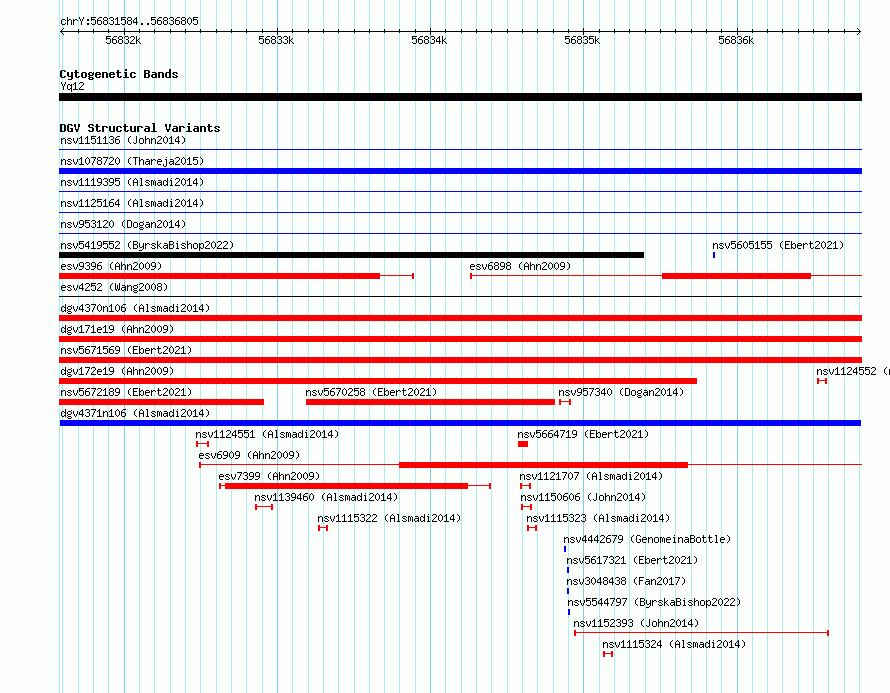Click the 56834k ruler position
890x693 pixels.
tap(429, 40)
